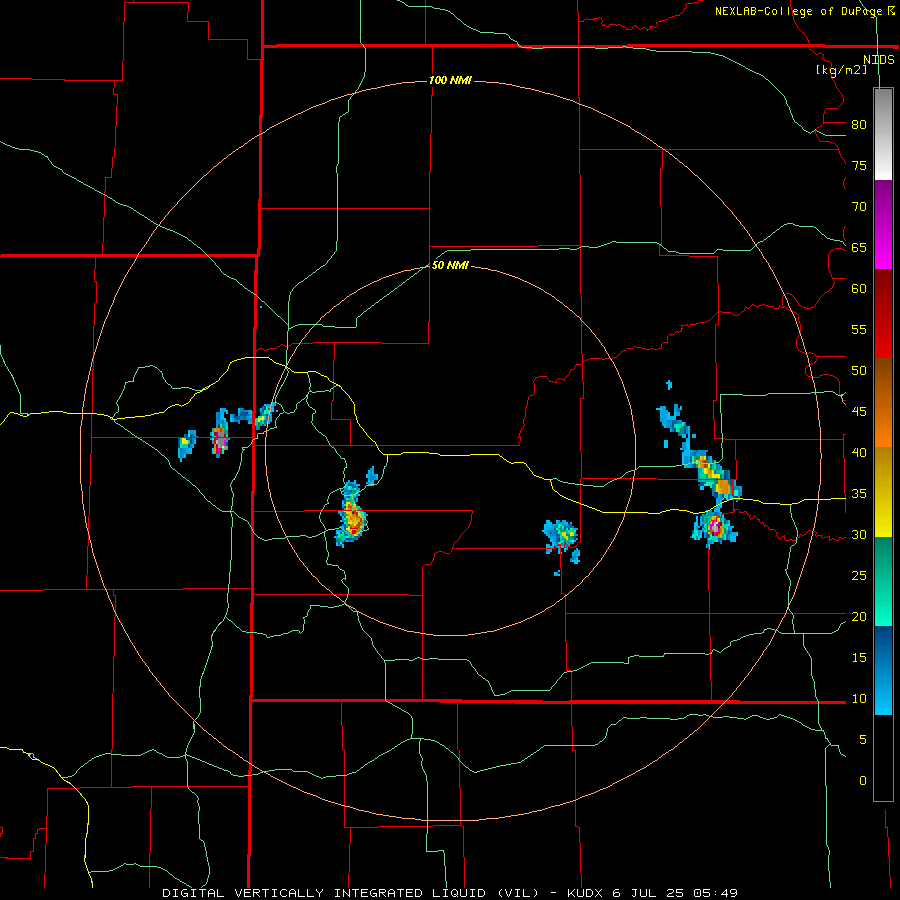The height and width of the screenshot is (900, 900).
Task: Click the white-gray segment of the color bar
Action: tap(883, 134)
